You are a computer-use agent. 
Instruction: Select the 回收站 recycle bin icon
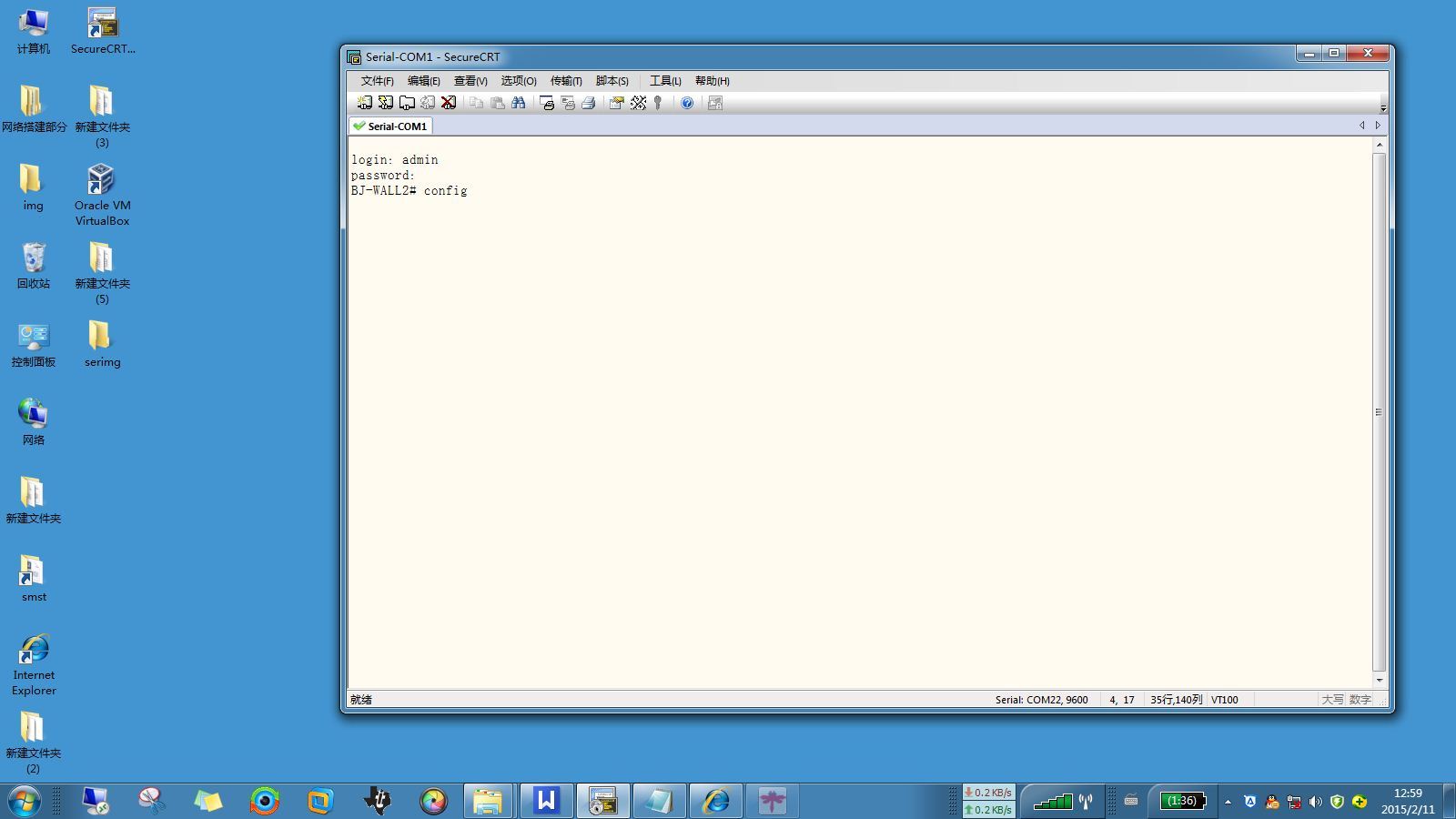click(34, 266)
